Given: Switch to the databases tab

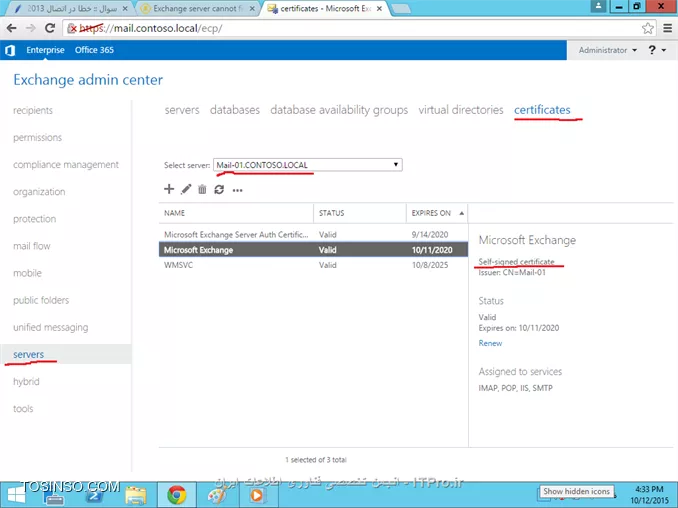Looking at the screenshot, I should coord(235,110).
